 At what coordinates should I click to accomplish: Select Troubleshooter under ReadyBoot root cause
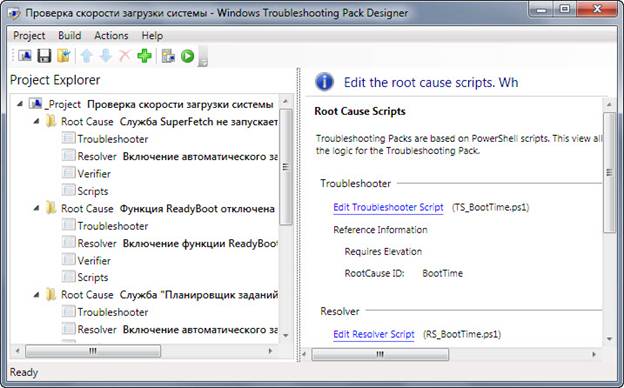point(113,226)
